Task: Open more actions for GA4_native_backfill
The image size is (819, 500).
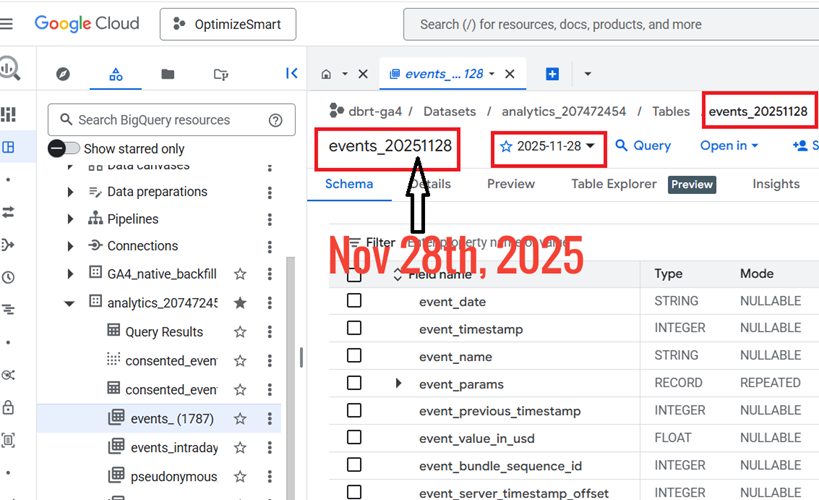Action: tap(270, 274)
